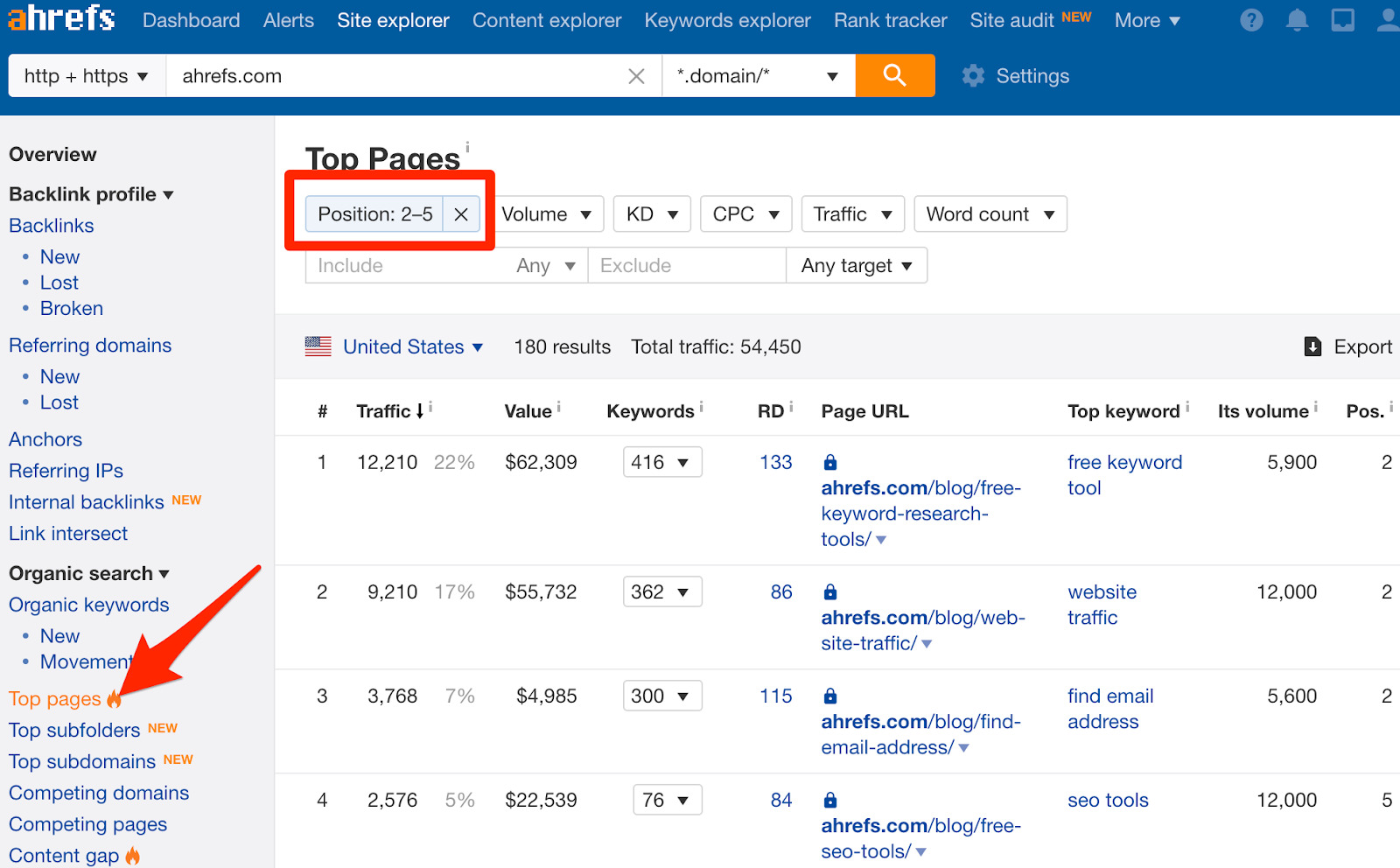Expand the 362 keywords dropdown
The image size is (1400, 868).
click(662, 592)
